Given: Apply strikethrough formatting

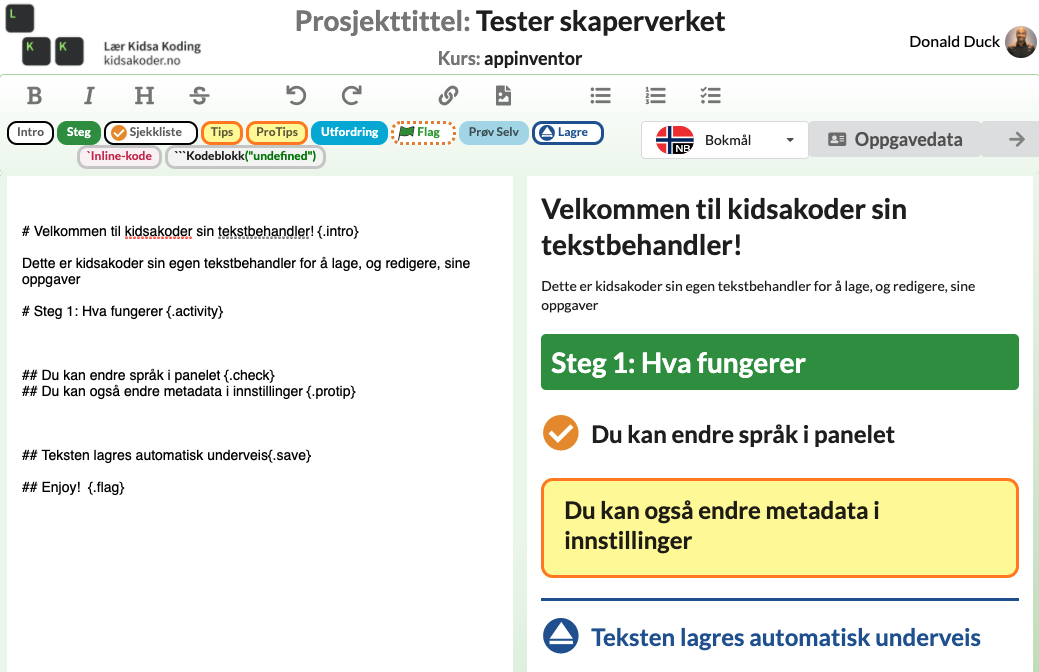Looking at the screenshot, I should point(199,95).
